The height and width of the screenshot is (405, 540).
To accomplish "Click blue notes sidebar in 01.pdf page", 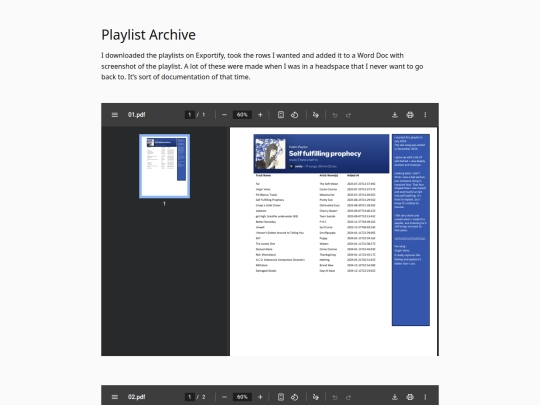I will click(x=411, y=230).
